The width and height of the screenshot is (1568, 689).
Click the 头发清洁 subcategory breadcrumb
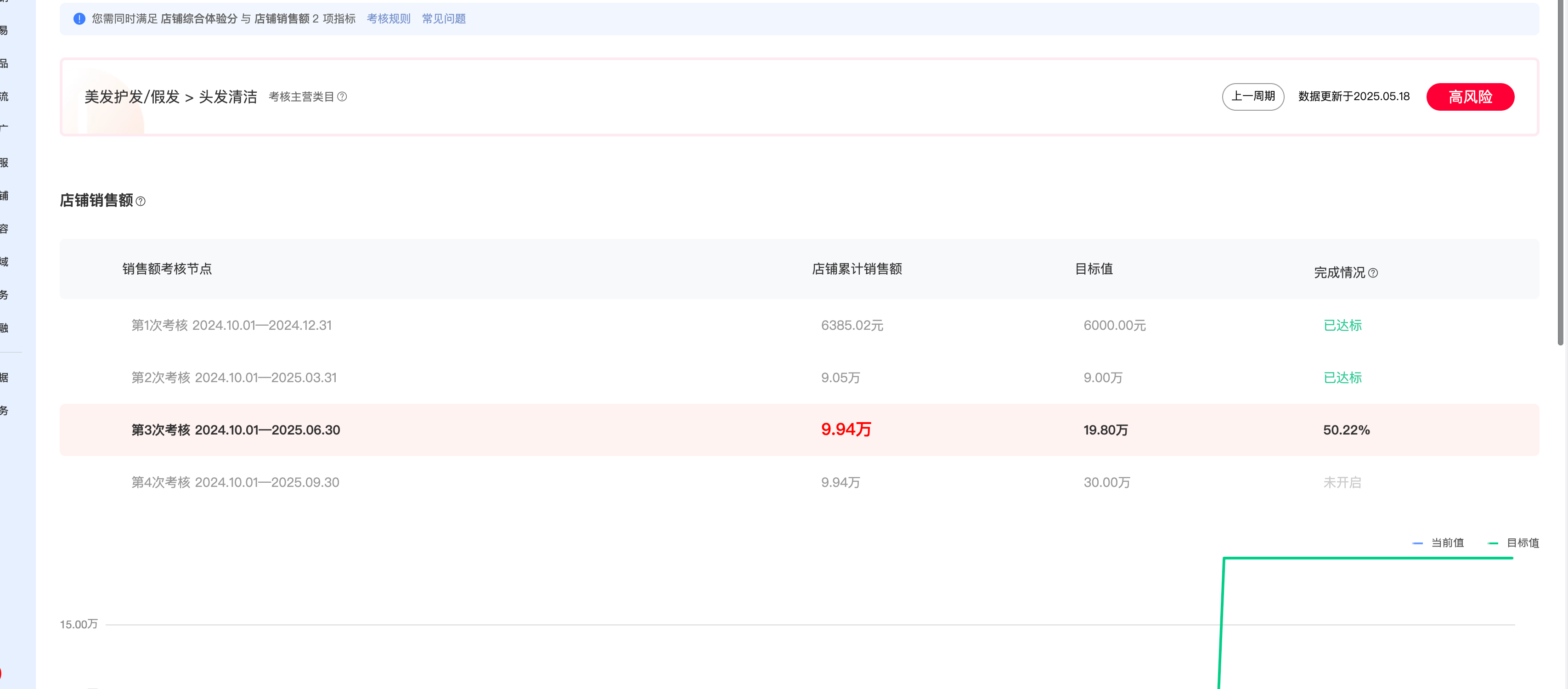coord(228,97)
